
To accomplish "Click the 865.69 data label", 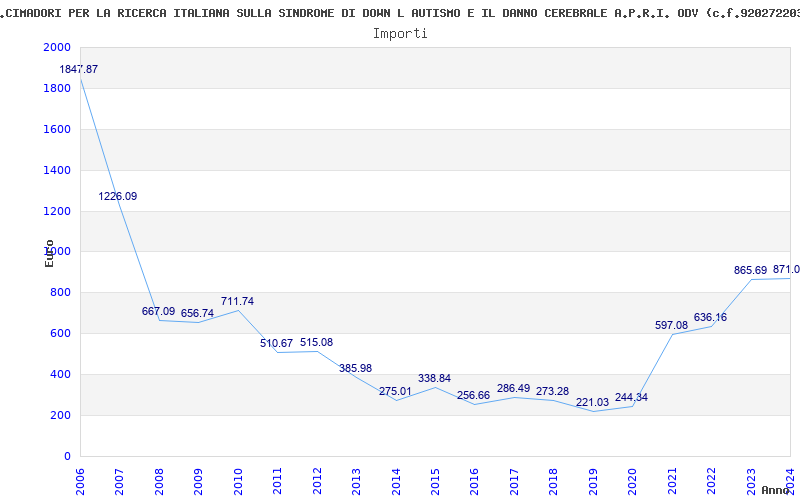I will (x=751, y=271).
